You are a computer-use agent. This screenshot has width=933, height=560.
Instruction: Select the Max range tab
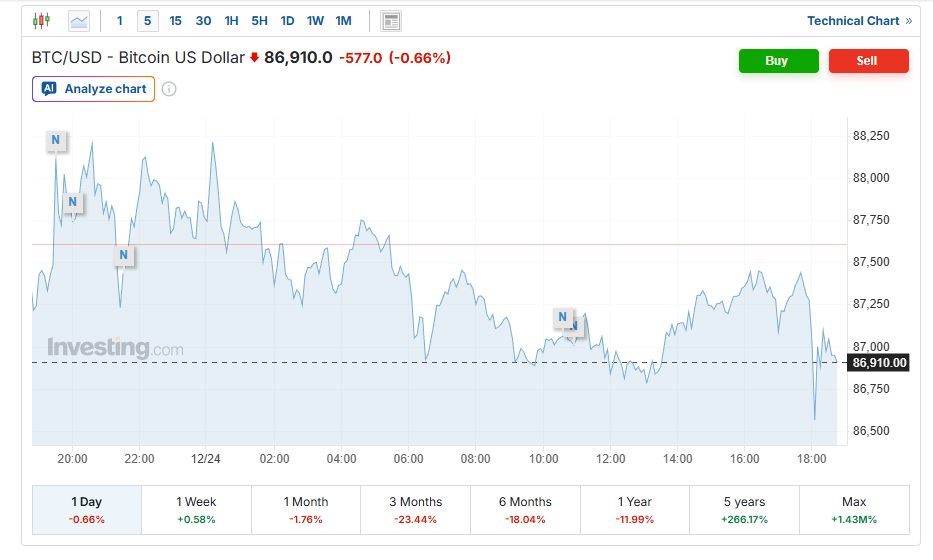(854, 510)
